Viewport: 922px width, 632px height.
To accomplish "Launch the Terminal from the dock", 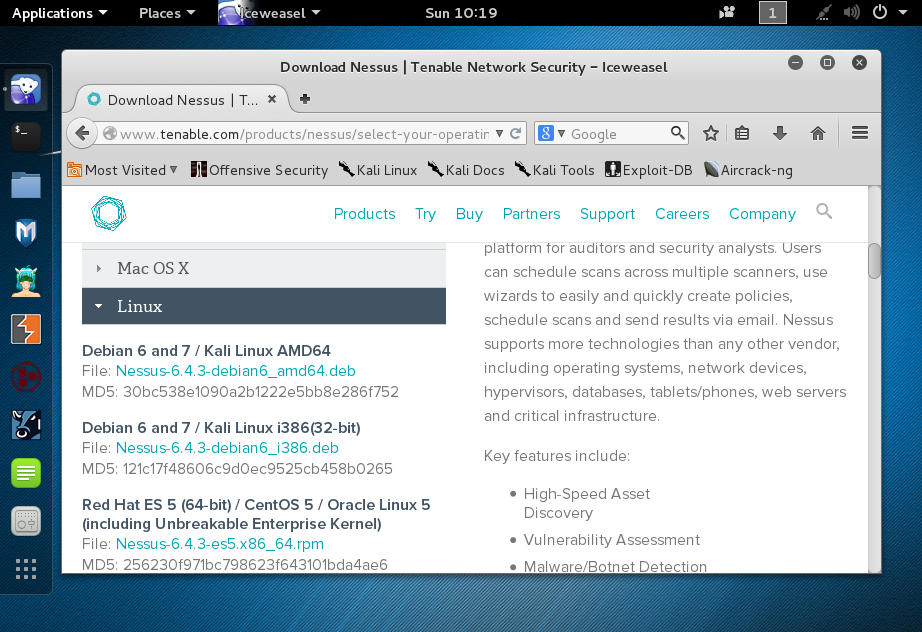I will (x=26, y=137).
